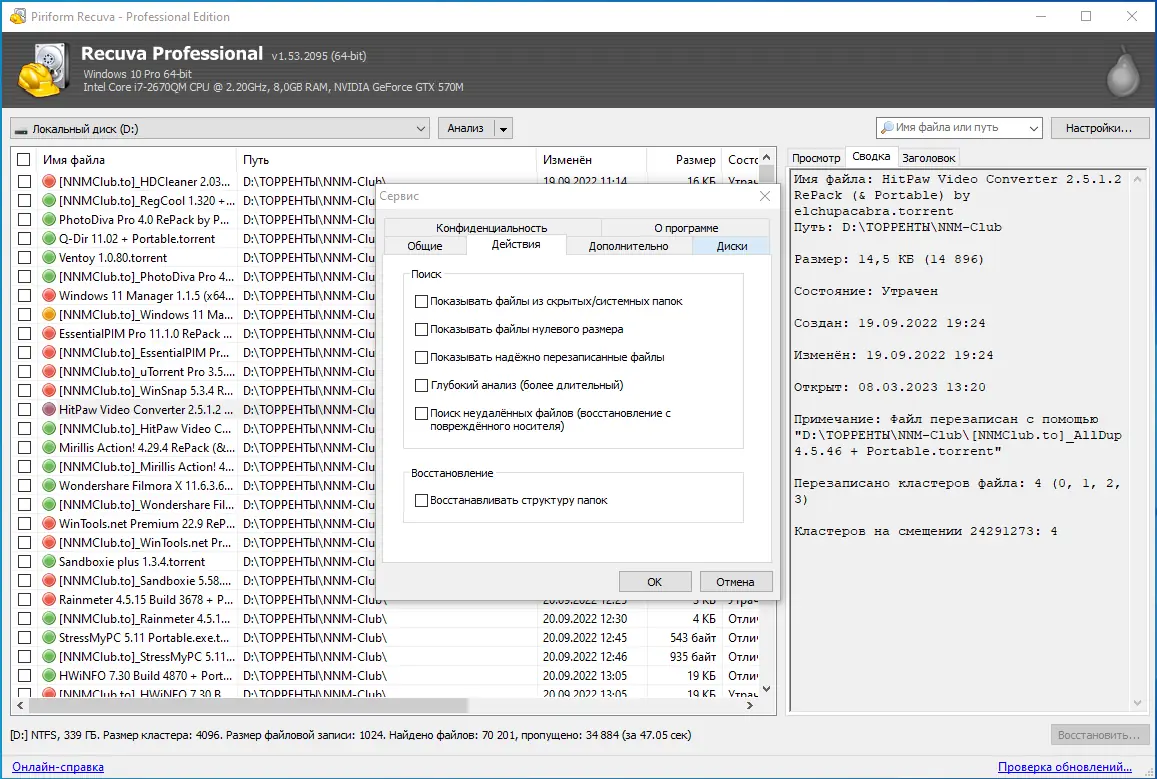Switch to the О программе tab
This screenshot has height=779, width=1157.
(685, 228)
